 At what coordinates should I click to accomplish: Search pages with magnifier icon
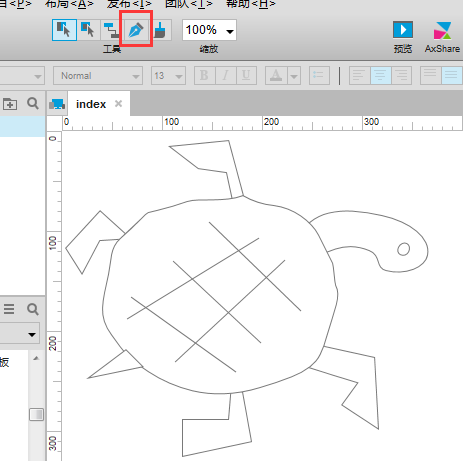click(x=33, y=103)
